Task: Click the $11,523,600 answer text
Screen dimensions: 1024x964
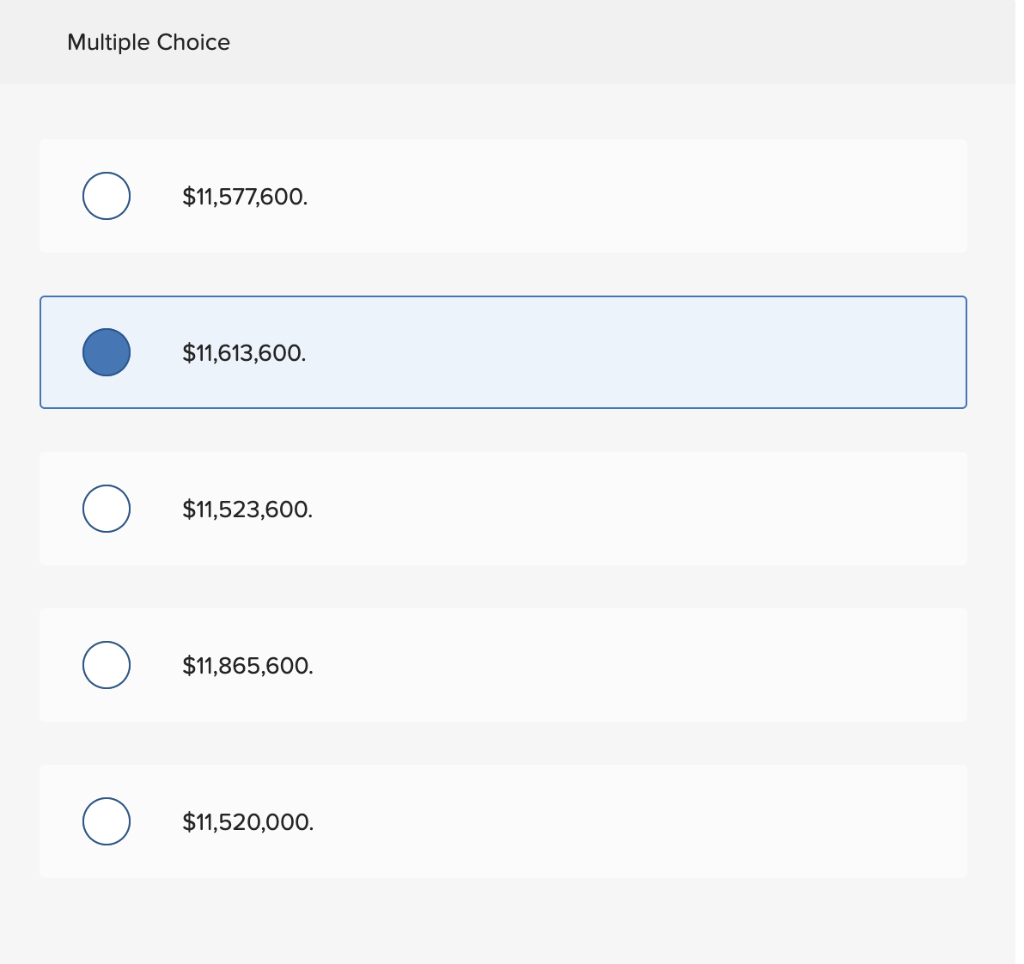Action: [x=247, y=509]
